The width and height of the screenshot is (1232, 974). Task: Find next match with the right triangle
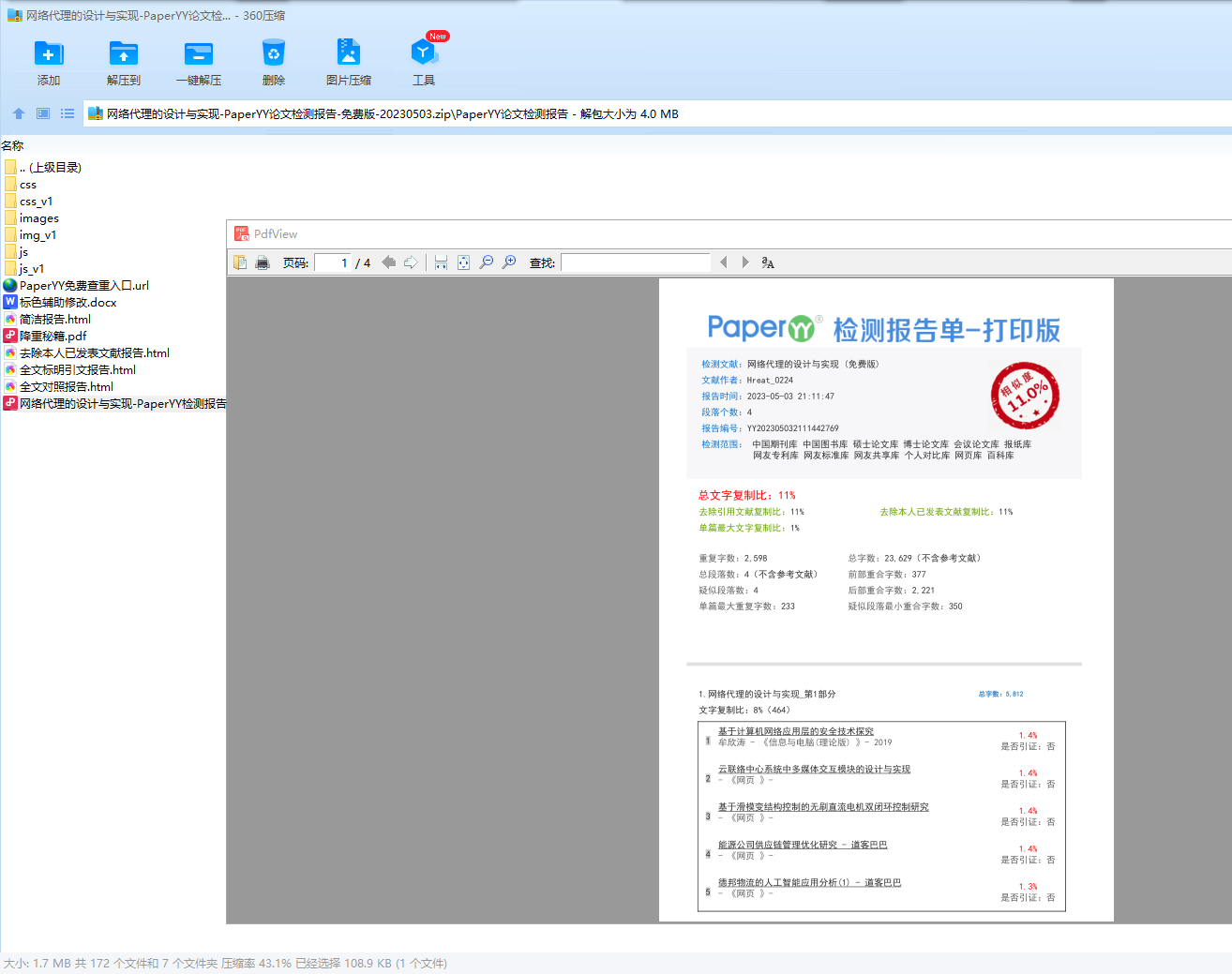tap(745, 262)
